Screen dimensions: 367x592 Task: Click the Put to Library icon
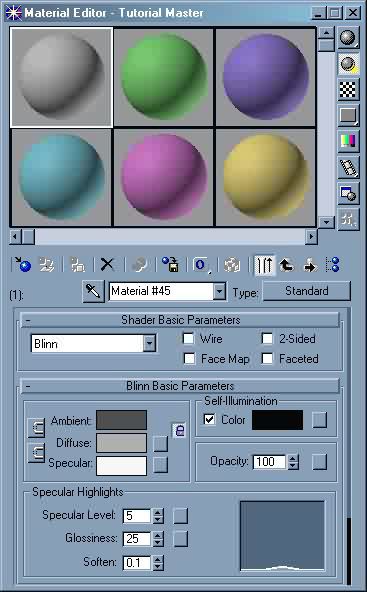pos(170,265)
